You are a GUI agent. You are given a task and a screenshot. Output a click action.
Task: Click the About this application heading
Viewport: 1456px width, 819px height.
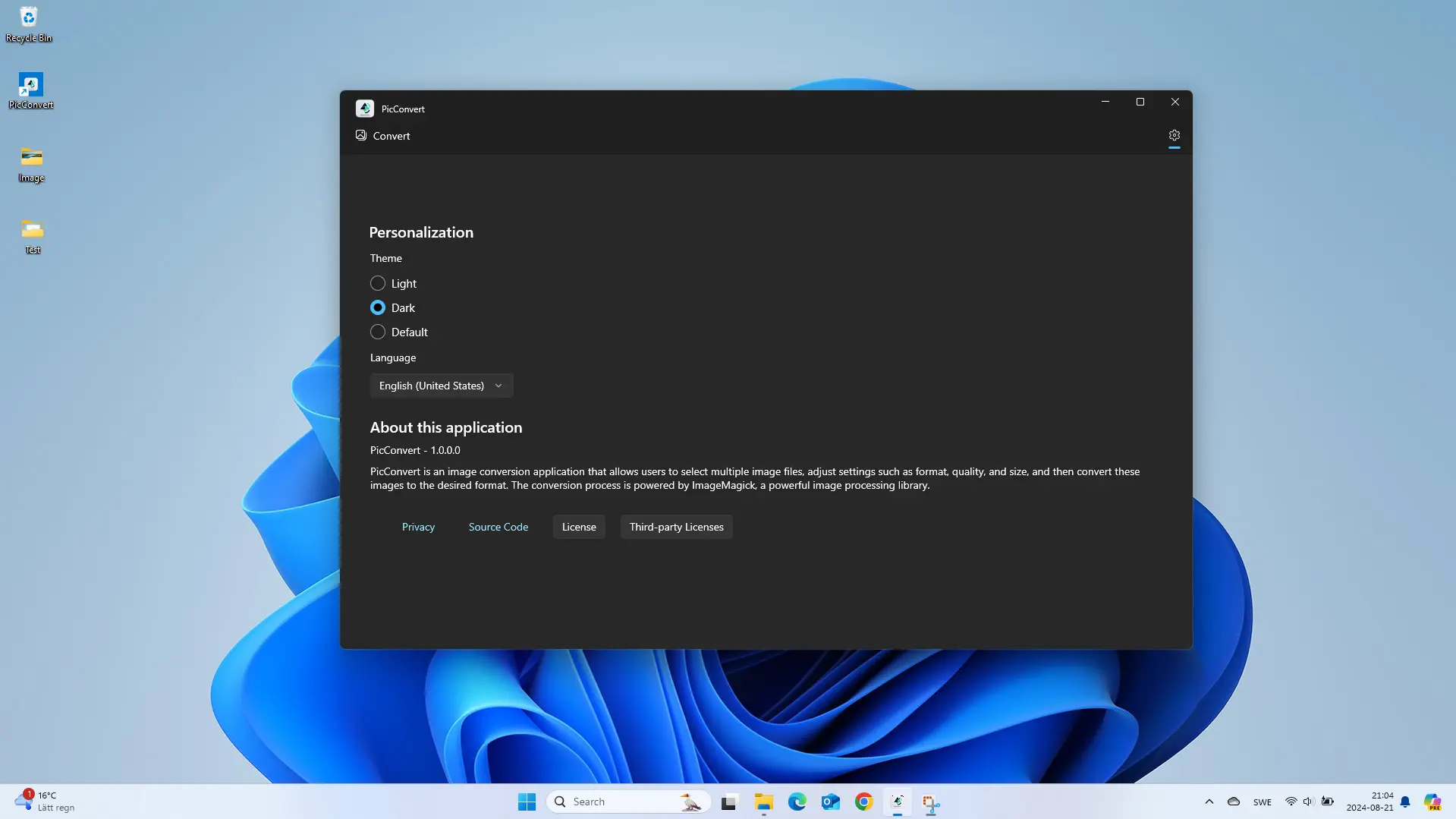click(x=446, y=427)
